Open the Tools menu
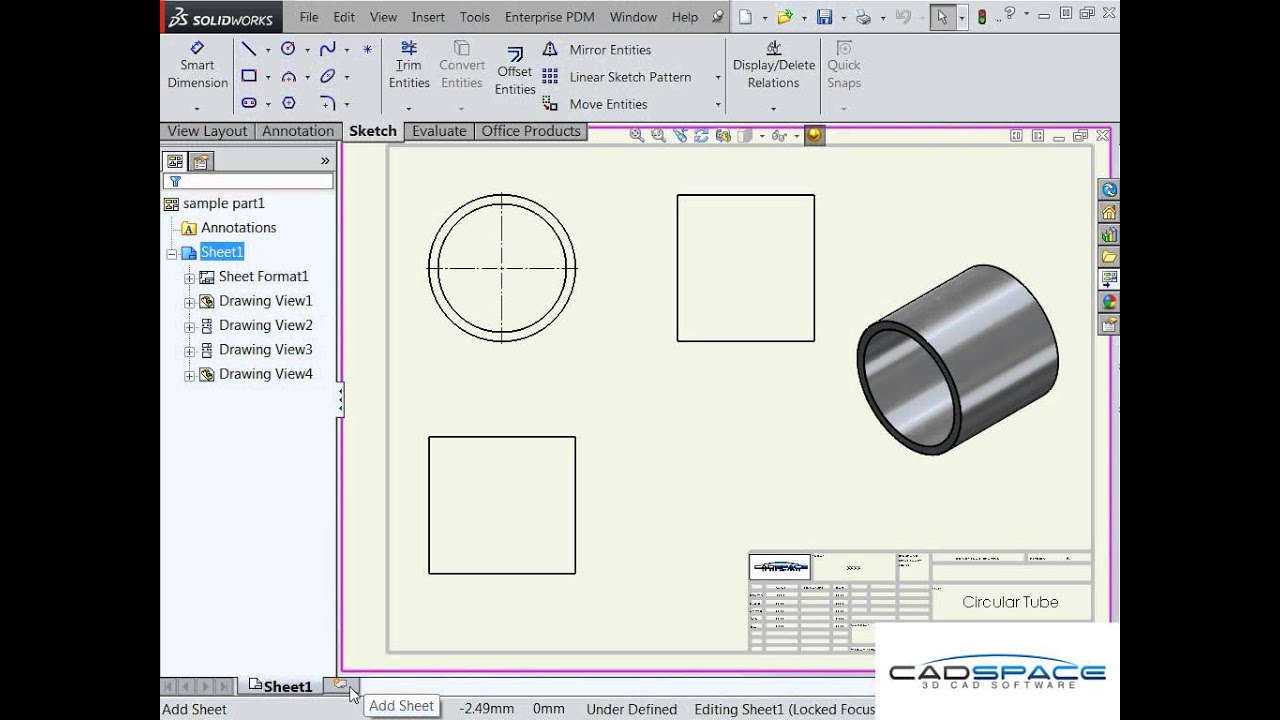 (x=475, y=17)
